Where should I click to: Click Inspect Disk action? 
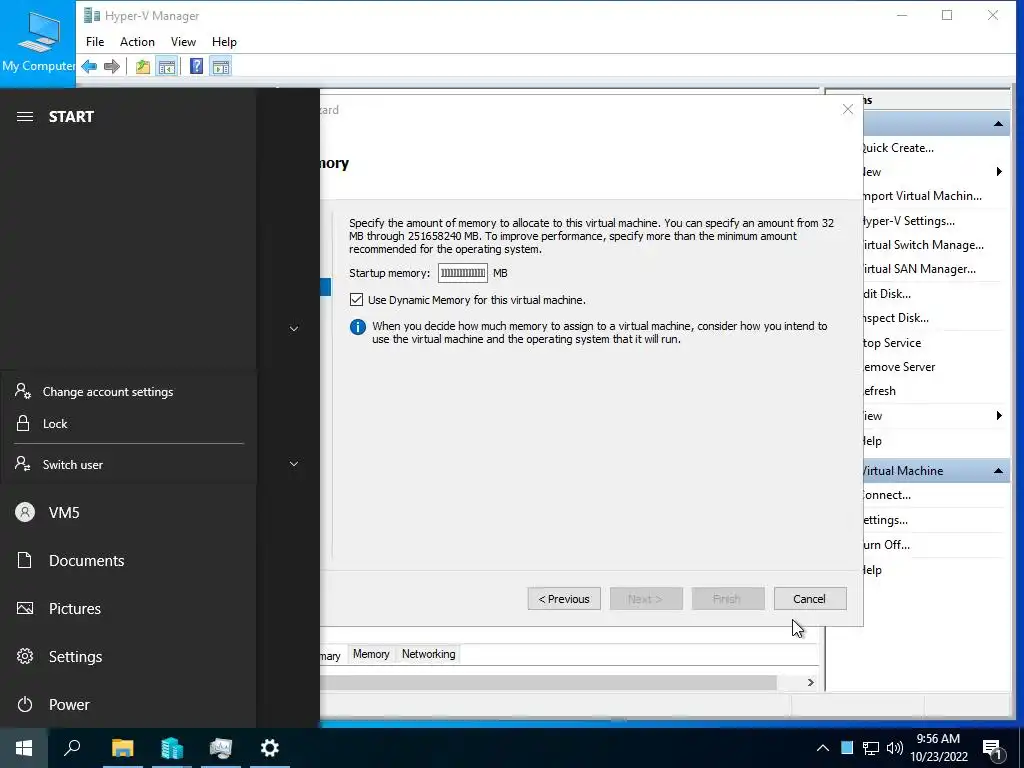tap(895, 318)
